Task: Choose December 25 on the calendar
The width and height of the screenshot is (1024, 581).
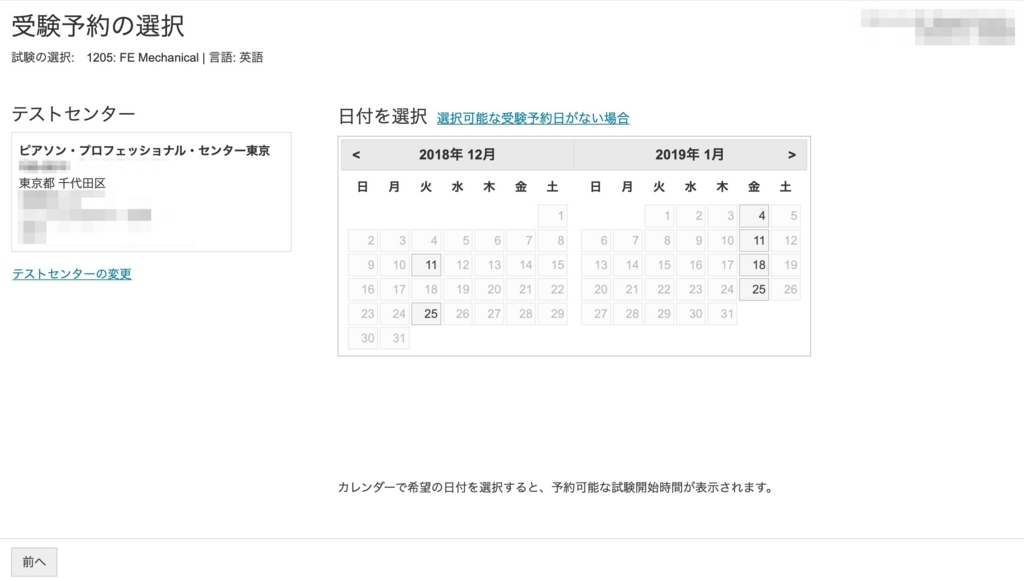Action: point(425,313)
